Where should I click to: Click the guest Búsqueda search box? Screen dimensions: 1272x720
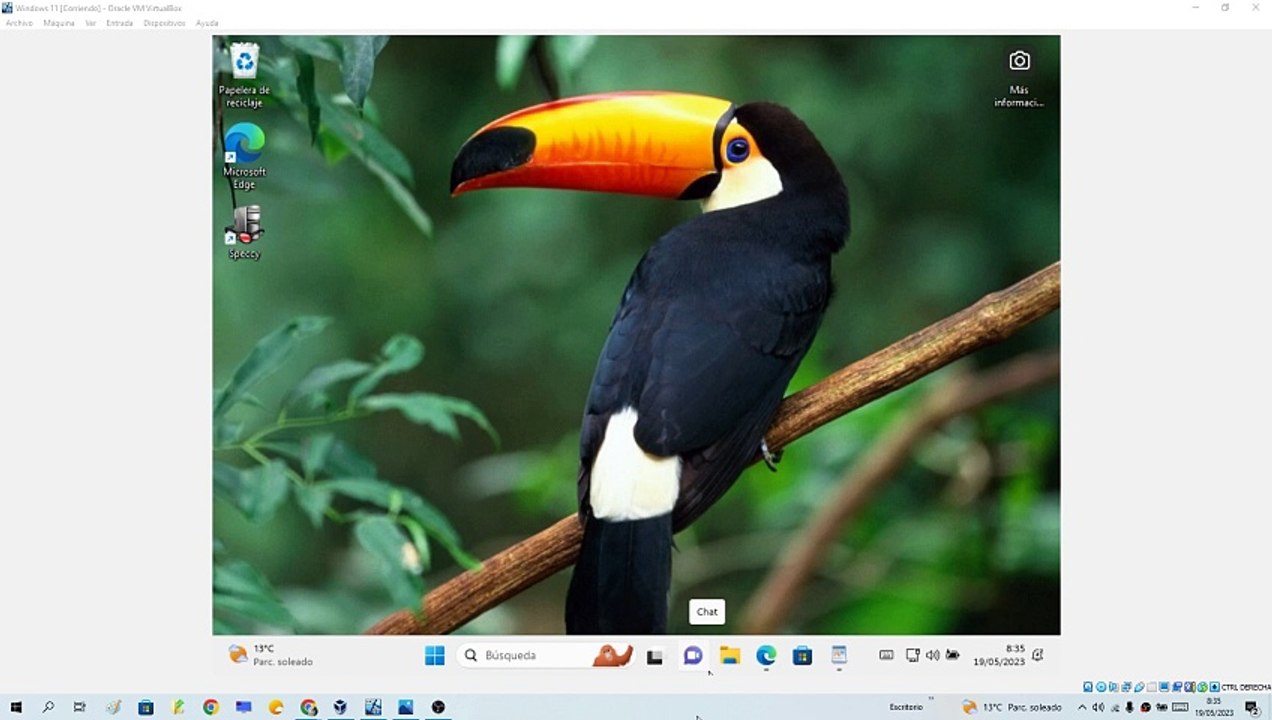546,656
